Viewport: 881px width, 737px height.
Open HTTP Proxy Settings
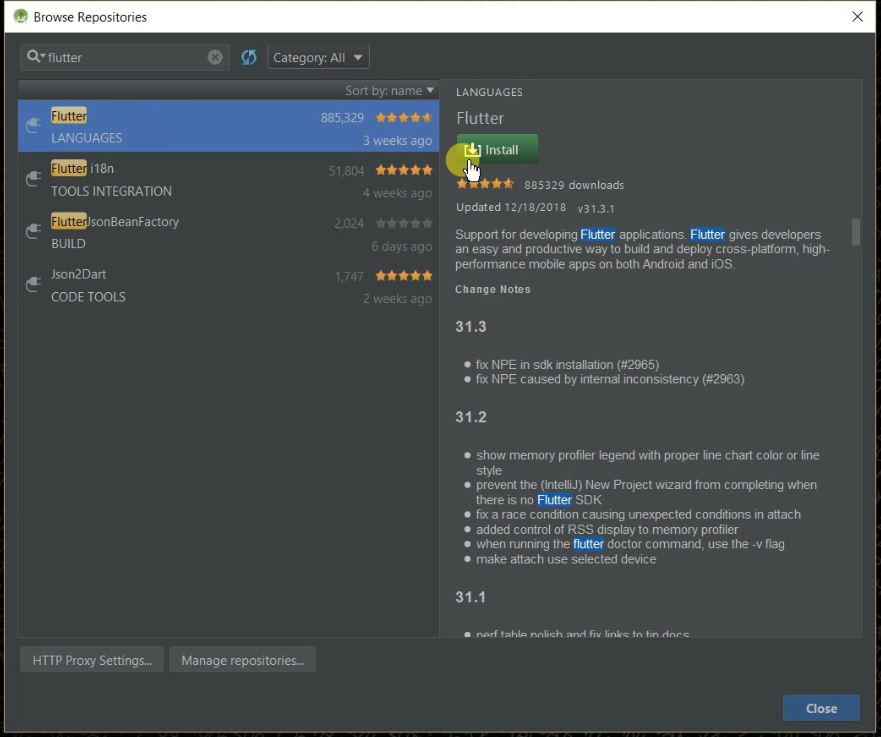click(91, 659)
